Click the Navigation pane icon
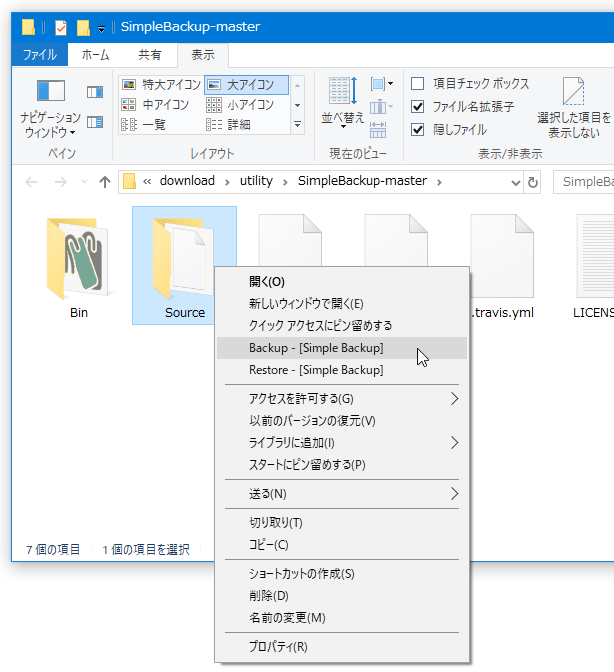Viewport: 614px width, 672px height. (x=51, y=91)
